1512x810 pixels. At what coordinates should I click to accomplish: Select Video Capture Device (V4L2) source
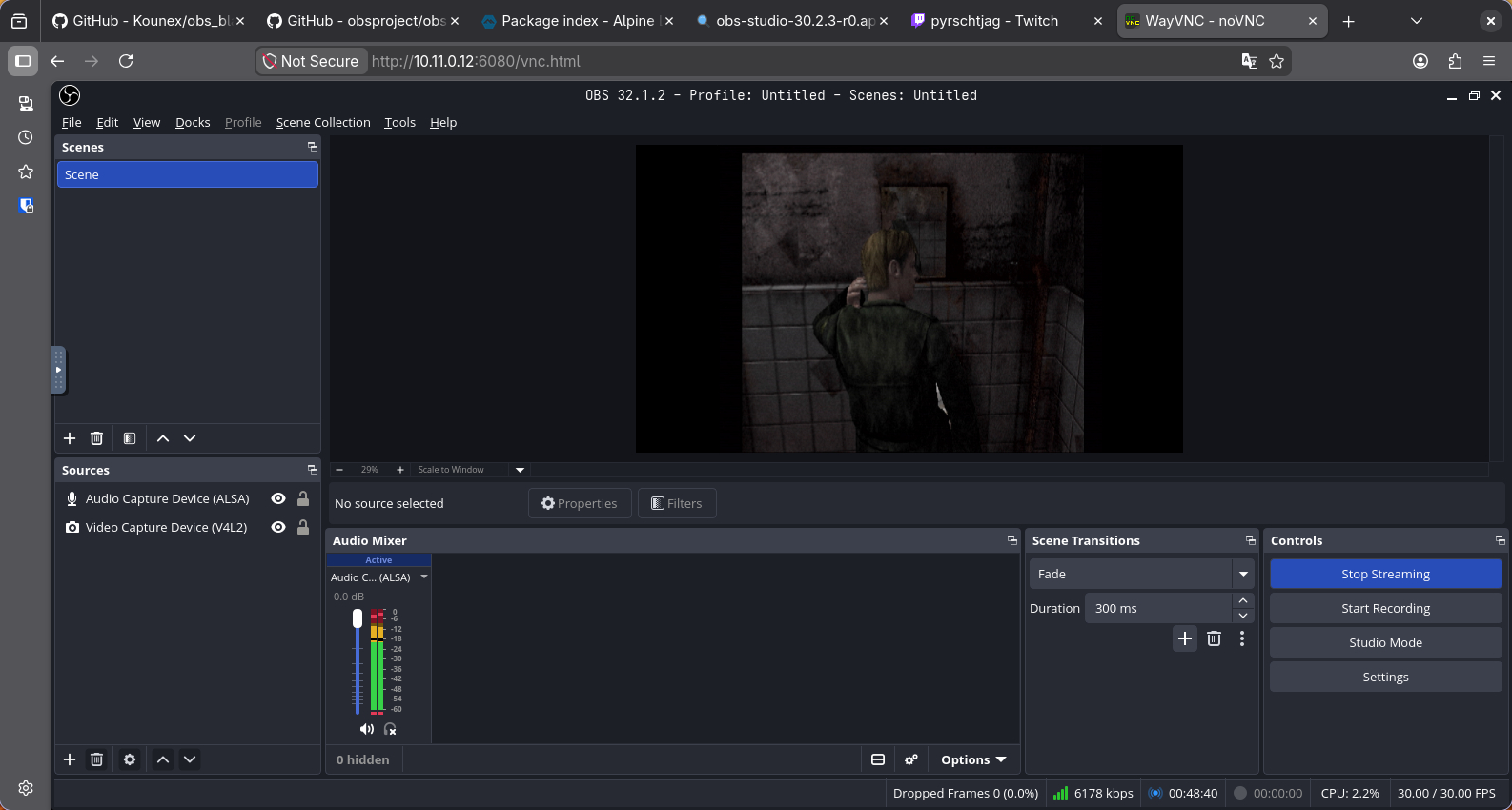click(166, 527)
